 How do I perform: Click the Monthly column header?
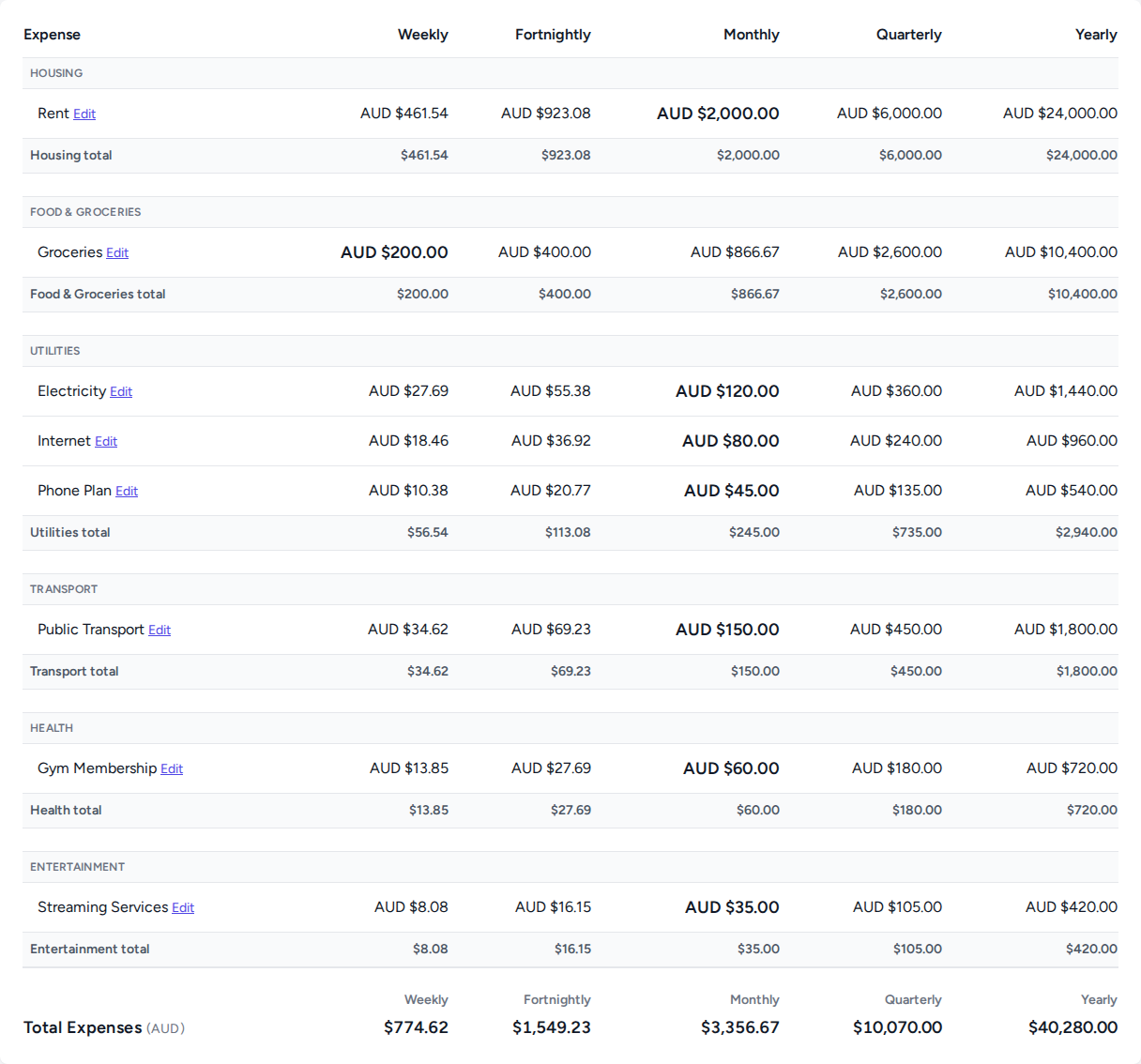tap(752, 35)
